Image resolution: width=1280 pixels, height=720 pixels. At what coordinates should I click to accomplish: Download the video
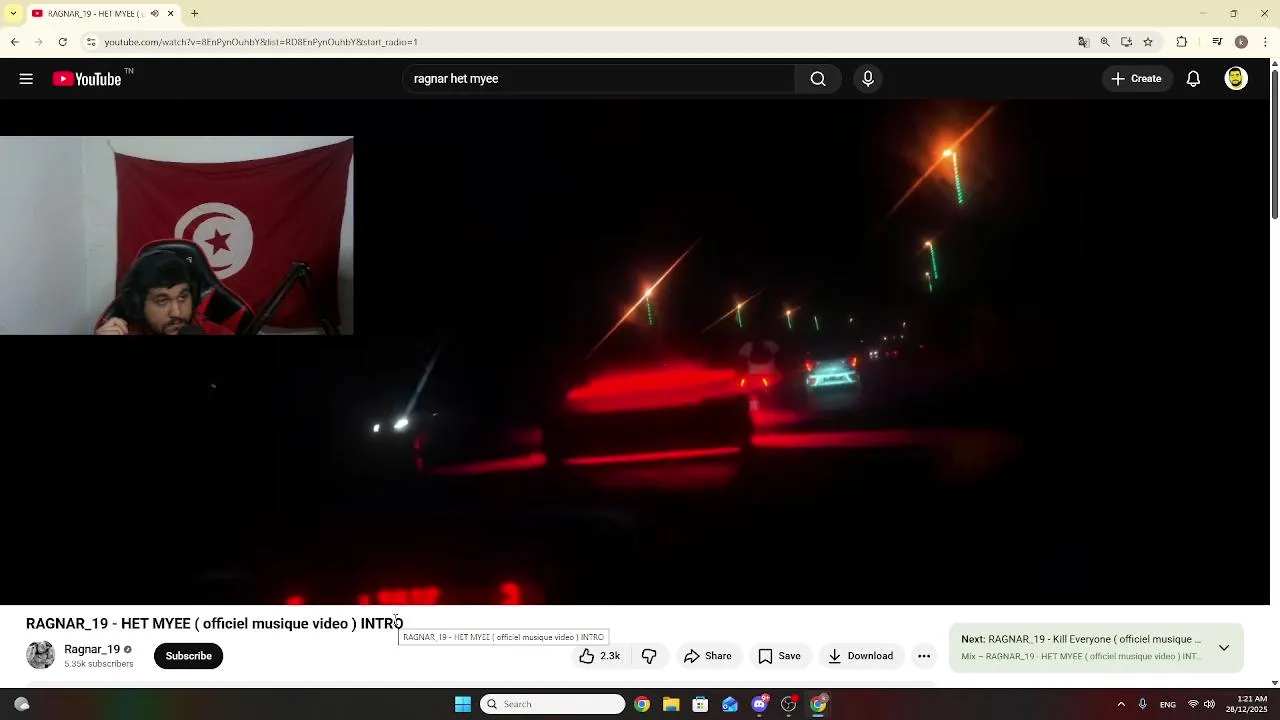pos(861,656)
